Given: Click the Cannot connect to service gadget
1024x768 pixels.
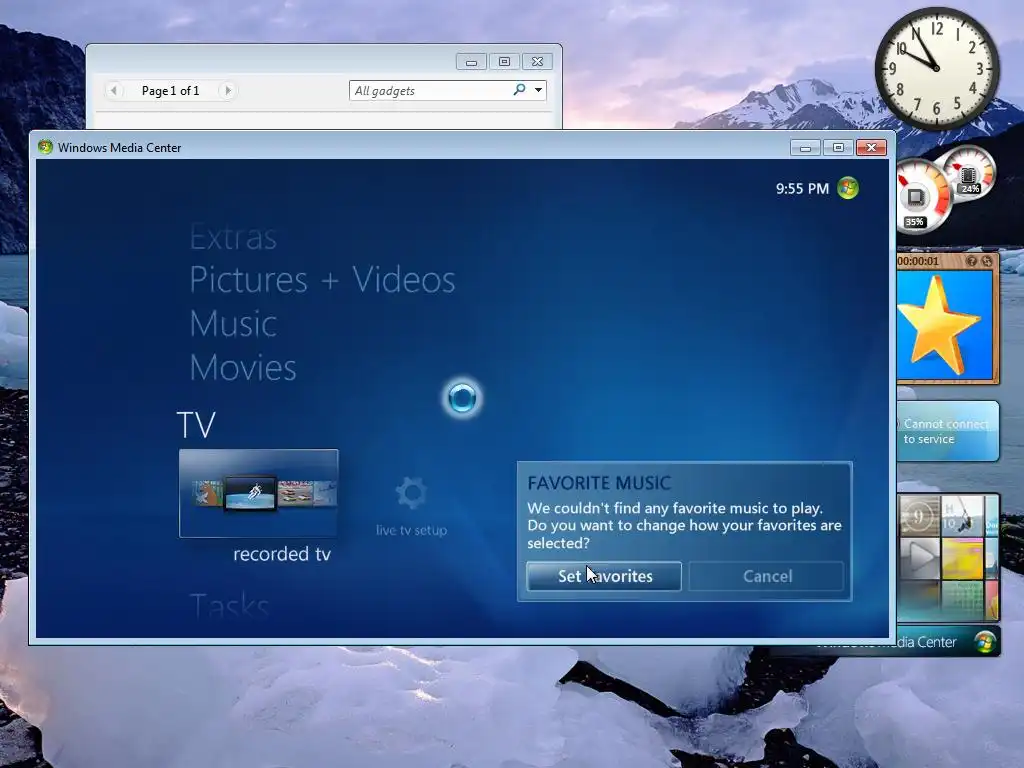Looking at the screenshot, I should click(947, 432).
